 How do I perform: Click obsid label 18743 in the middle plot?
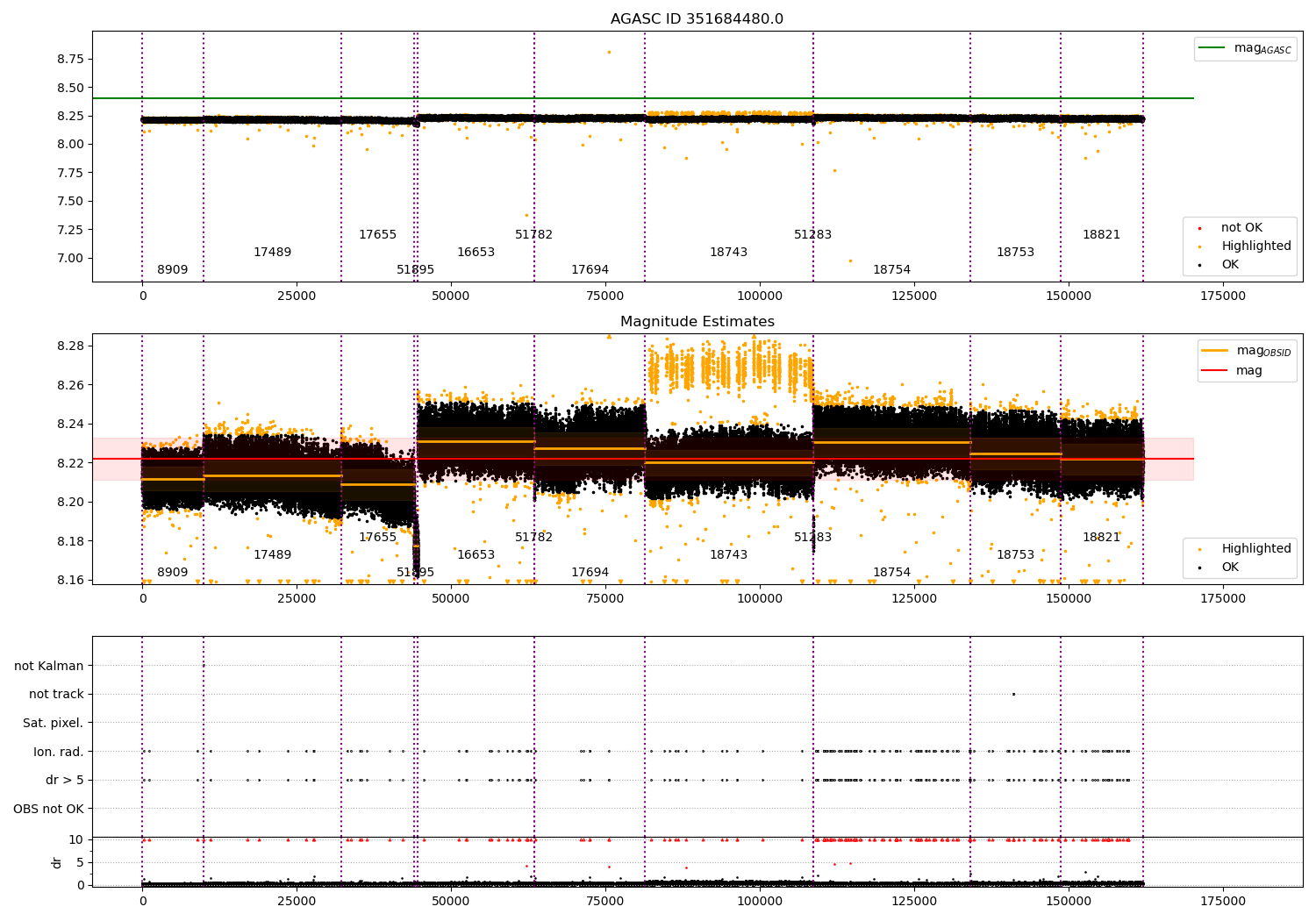click(729, 555)
